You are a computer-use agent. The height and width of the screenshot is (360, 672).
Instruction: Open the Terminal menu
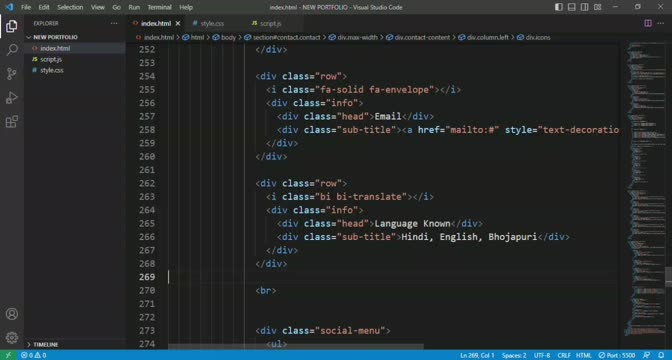click(x=159, y=7)
